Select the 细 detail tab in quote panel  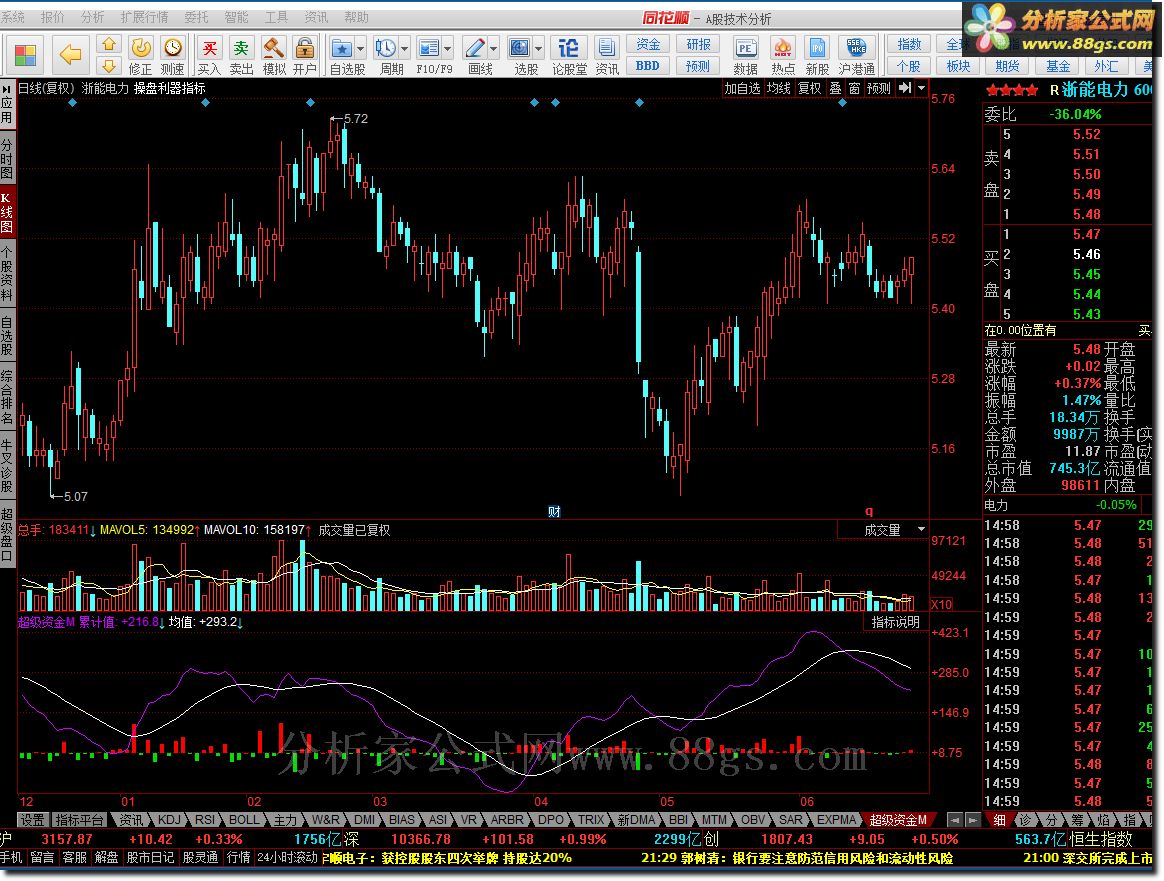click(x=998, y=819)
